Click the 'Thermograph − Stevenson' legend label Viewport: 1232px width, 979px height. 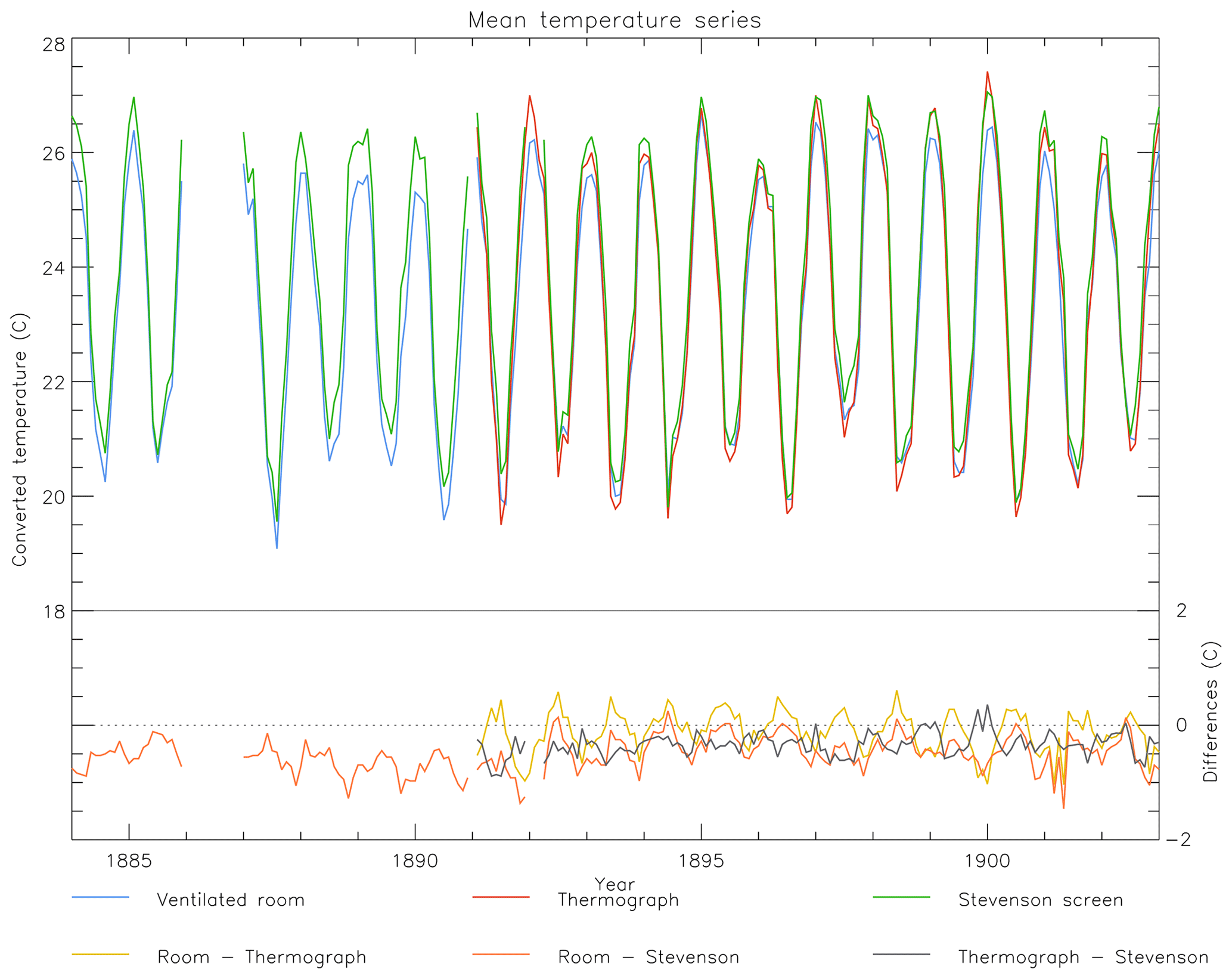coord(1083,957)
